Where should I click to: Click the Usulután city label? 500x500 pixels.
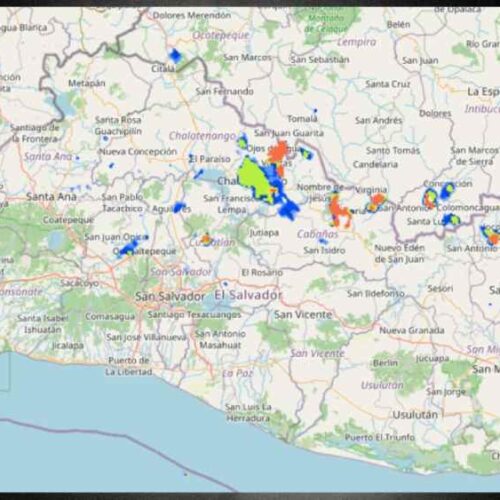click(415, 415)
